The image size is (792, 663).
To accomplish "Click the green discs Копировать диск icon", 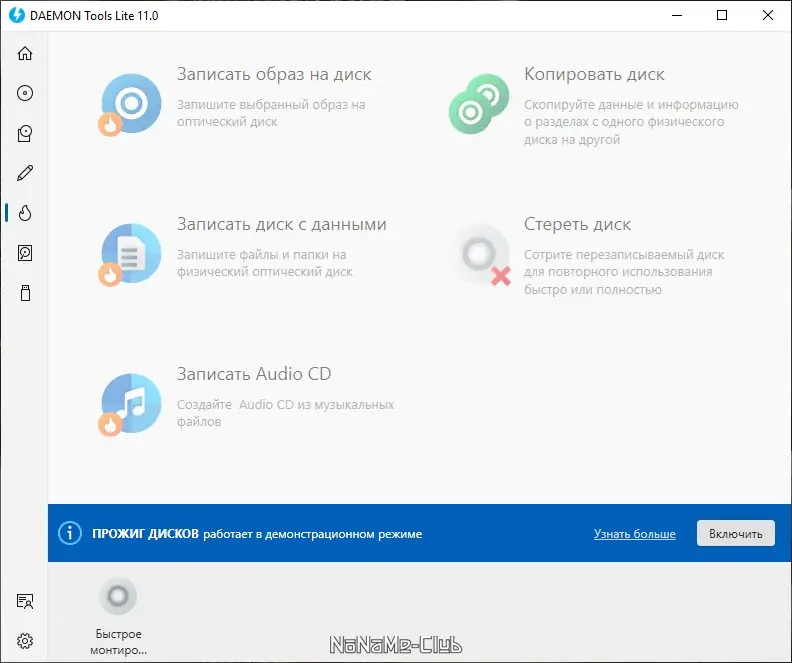I will 479,104.
